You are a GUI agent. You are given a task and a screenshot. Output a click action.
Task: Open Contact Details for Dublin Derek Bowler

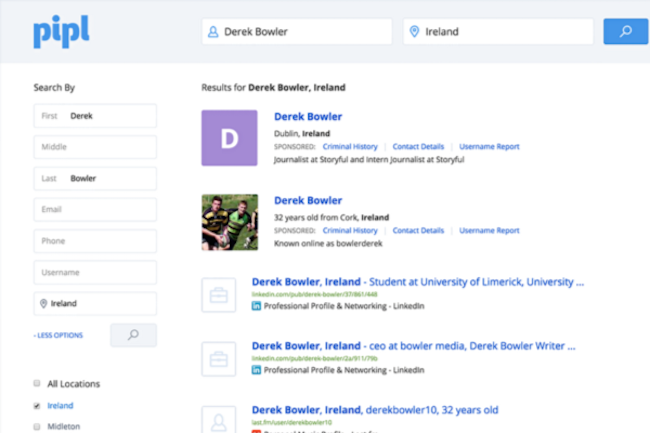pos(418,147)
